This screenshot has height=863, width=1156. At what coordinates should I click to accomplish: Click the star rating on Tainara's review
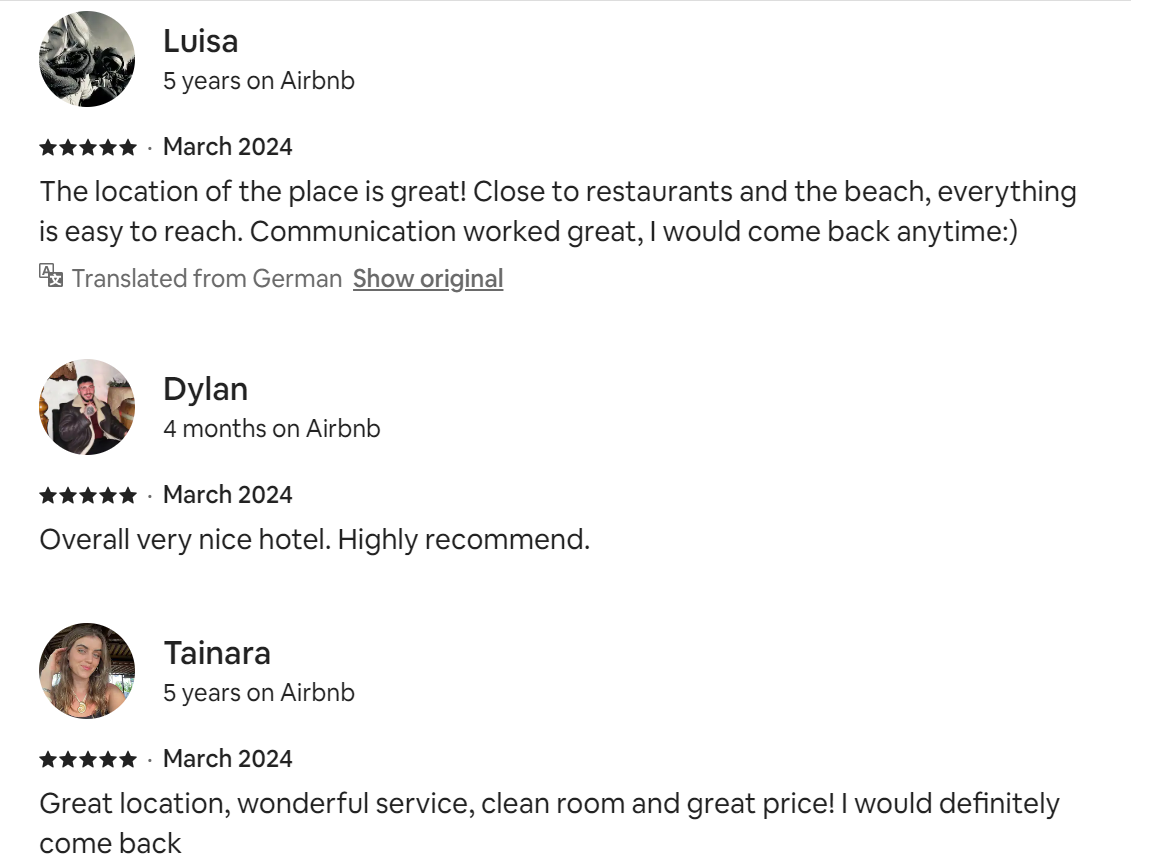88,760
